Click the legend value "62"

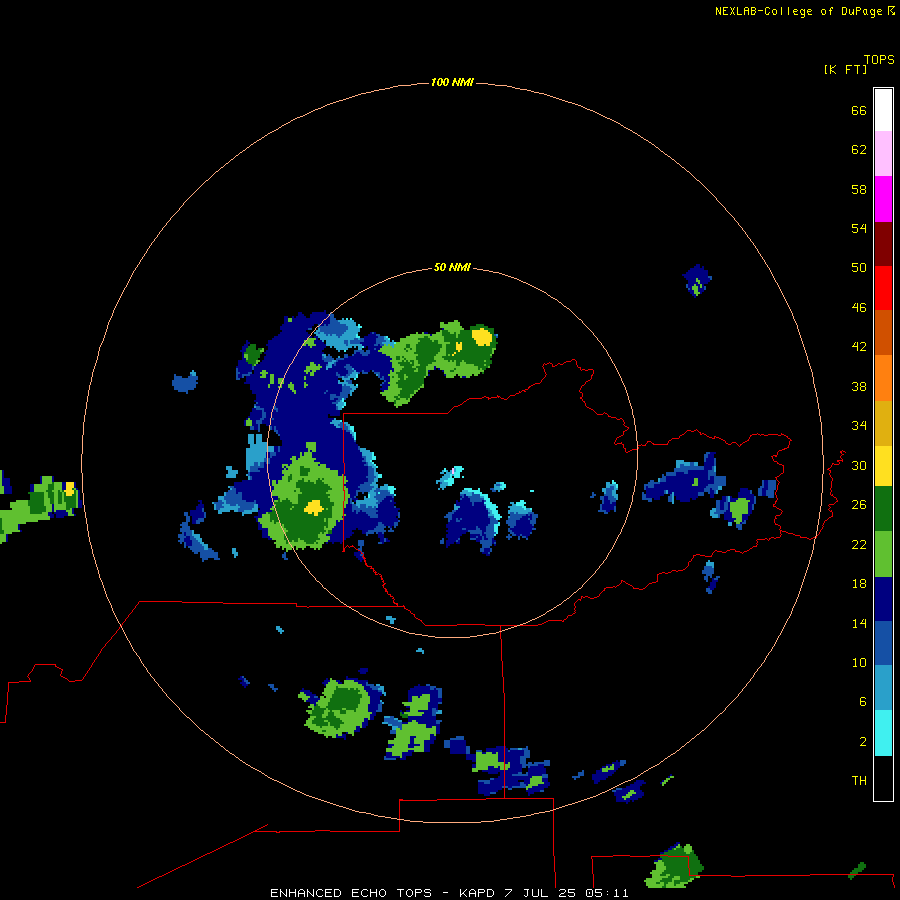[x=859, y=150]
